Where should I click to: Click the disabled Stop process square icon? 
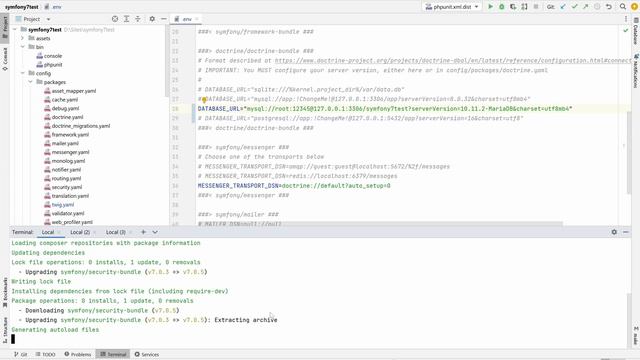point(536,7)
